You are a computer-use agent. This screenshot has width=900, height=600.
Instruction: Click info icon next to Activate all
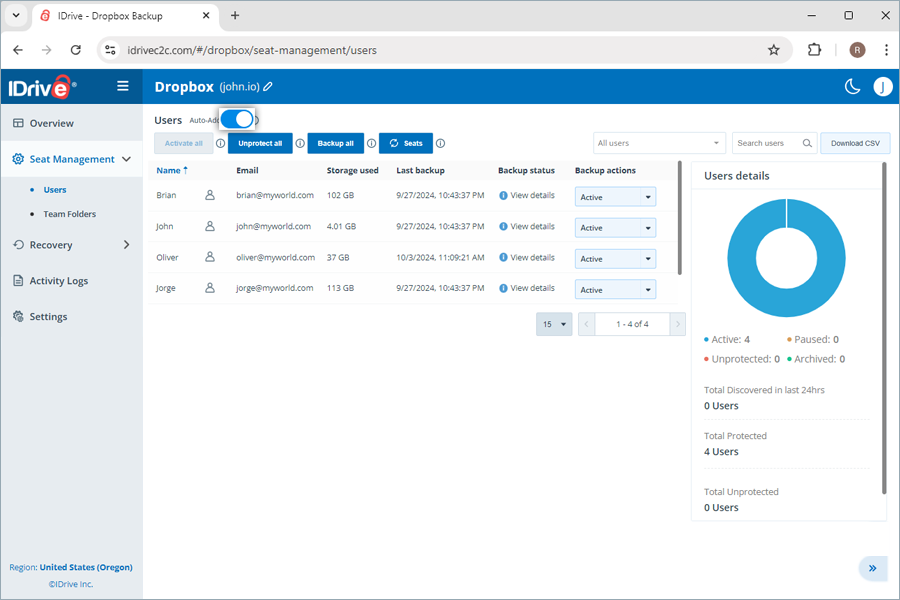click(x=220, y=144)
